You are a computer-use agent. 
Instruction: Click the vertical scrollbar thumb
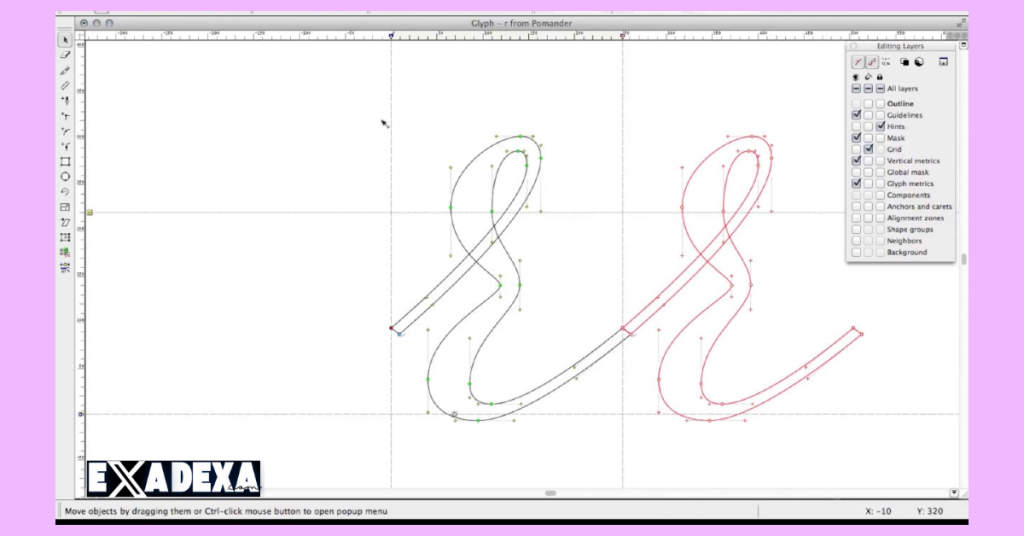click(964, 259)
